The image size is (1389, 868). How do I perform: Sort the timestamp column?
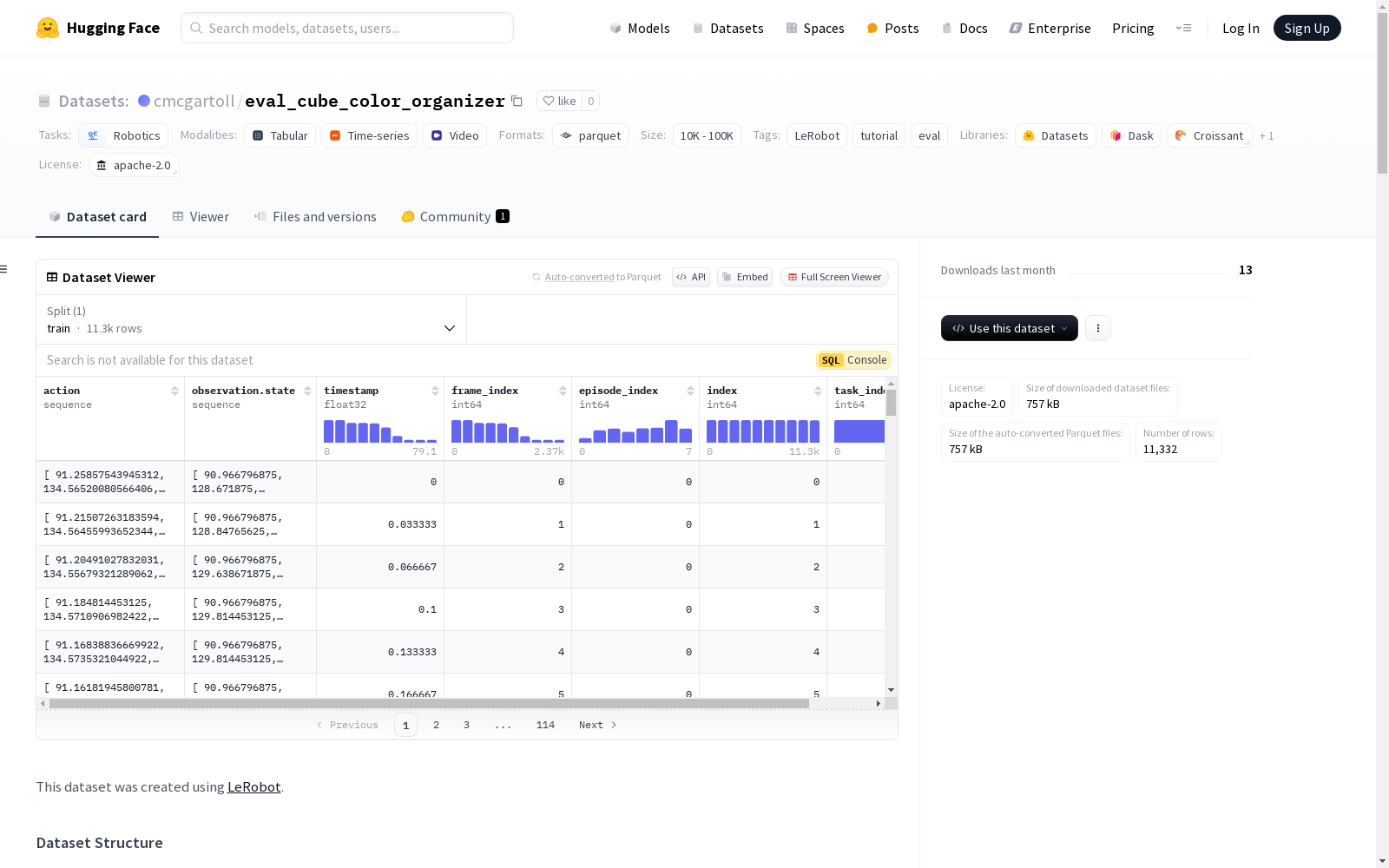click(x=435, y=391)
